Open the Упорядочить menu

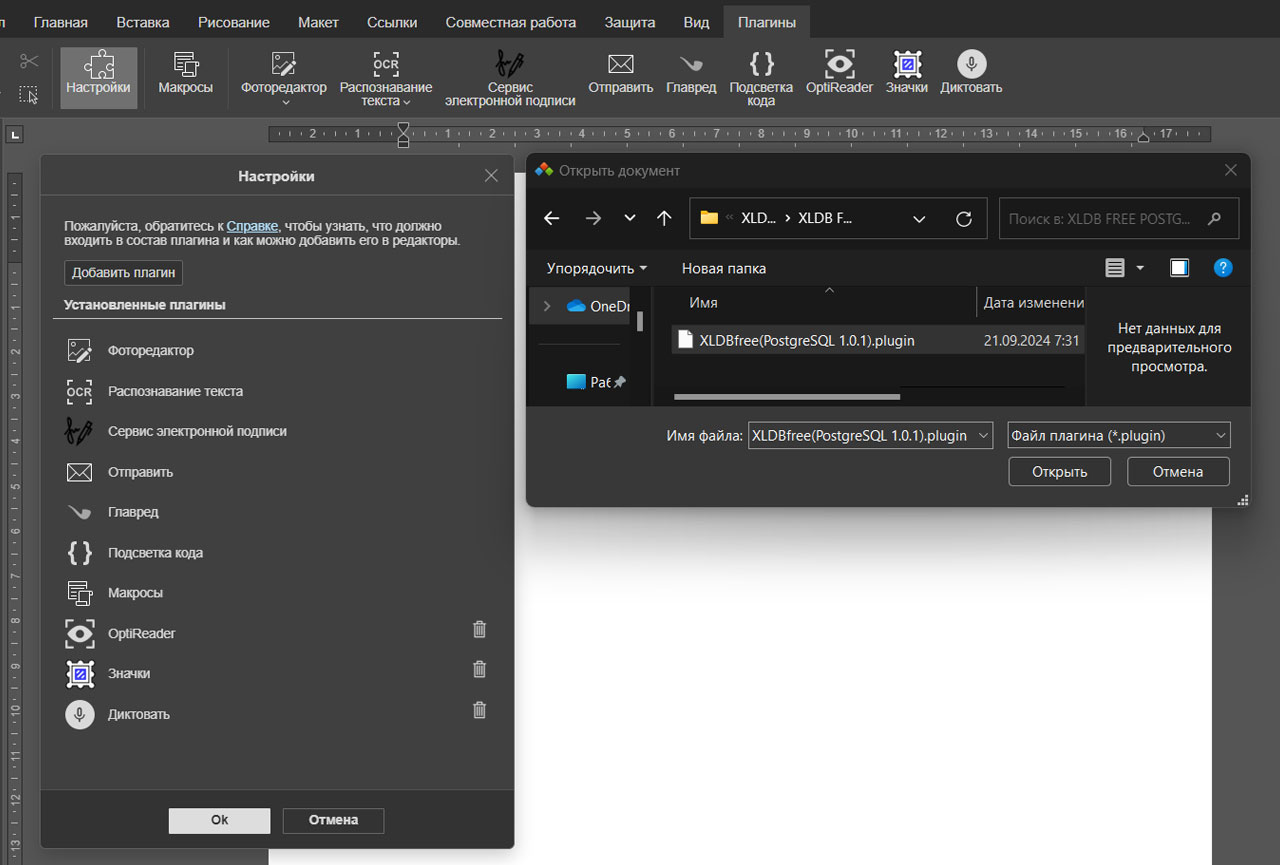click(596, 268)
